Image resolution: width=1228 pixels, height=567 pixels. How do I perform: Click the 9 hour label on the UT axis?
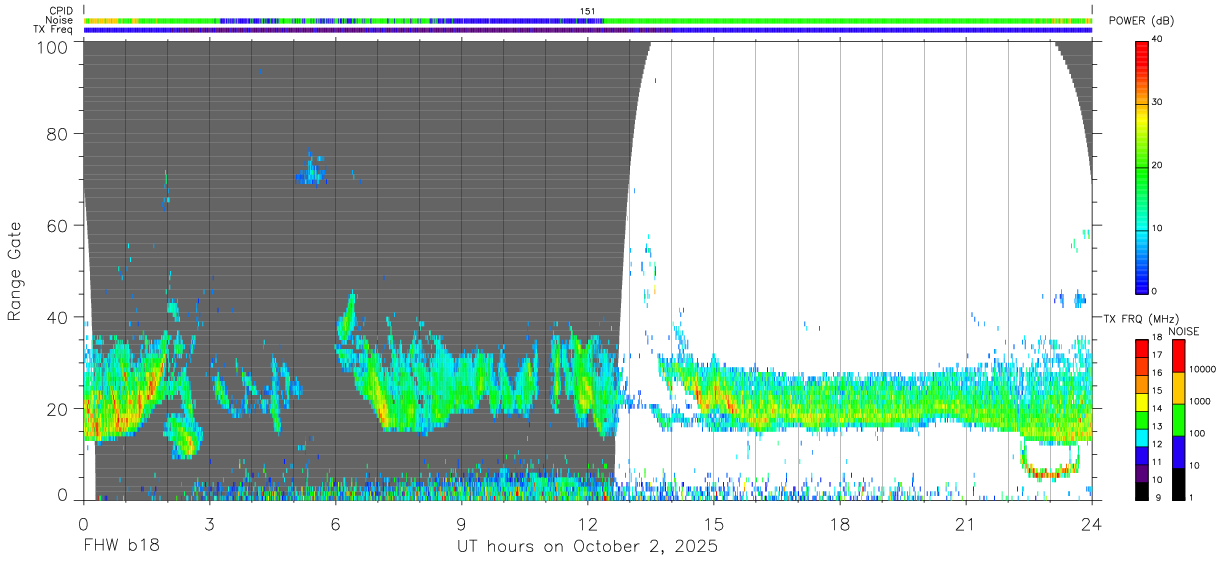461,523
